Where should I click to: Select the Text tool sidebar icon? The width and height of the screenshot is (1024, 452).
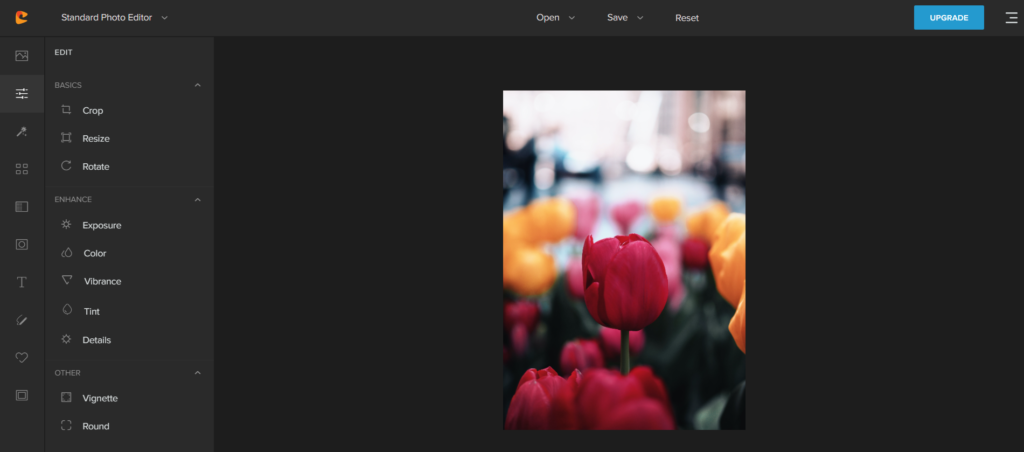pos(22,282)
